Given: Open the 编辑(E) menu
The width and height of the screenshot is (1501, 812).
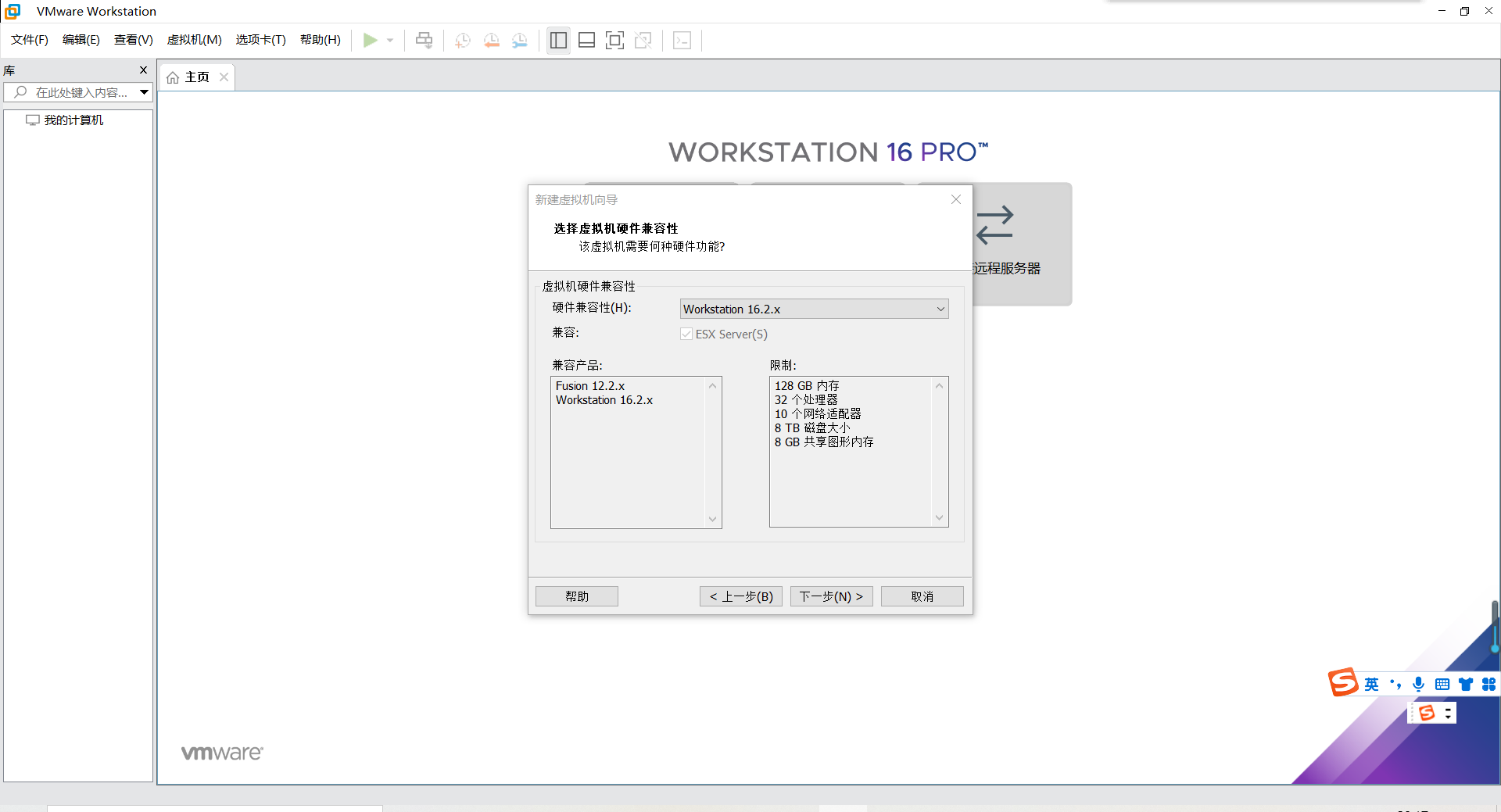Looking at the screenshot, I should point(81,40).
